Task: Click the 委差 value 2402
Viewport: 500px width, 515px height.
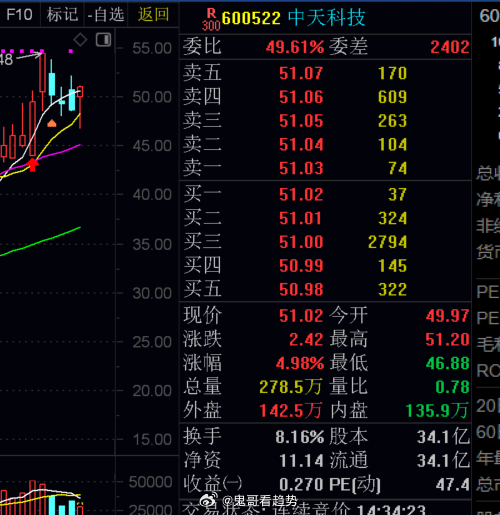Action: (x=450, y=47)
